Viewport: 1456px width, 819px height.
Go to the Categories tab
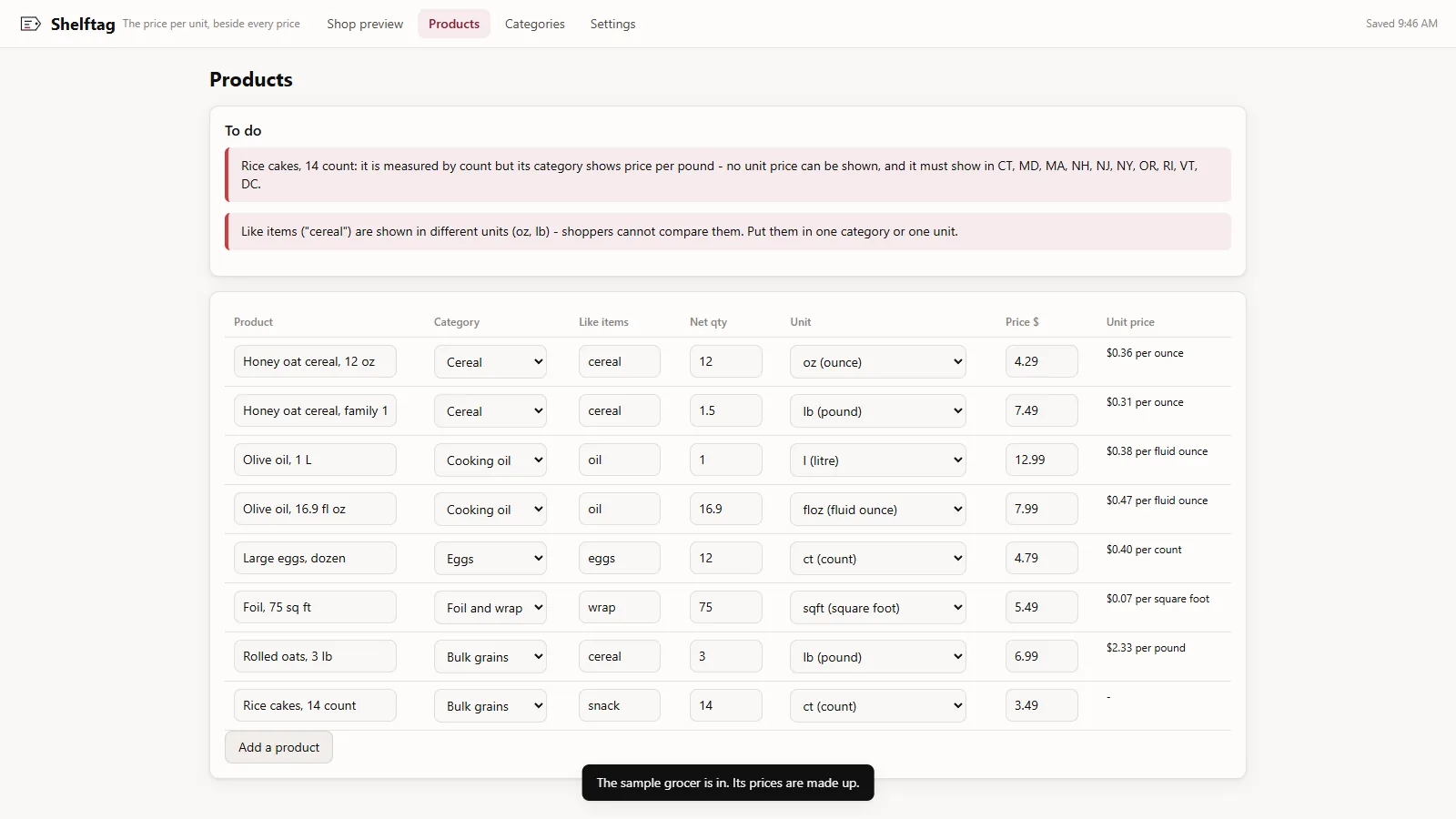[535, 24]
